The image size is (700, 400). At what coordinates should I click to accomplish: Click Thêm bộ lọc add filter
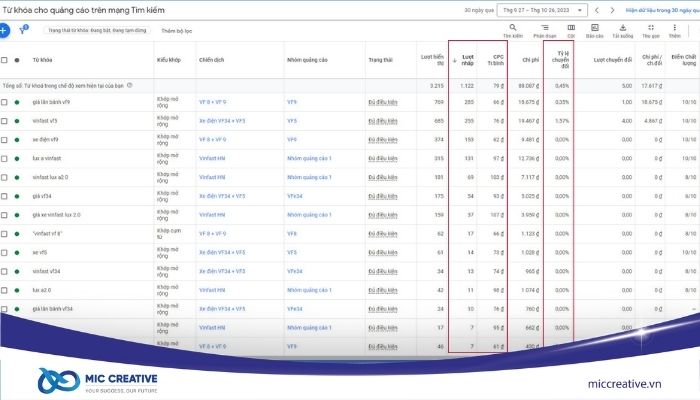[x=176, y=31]
